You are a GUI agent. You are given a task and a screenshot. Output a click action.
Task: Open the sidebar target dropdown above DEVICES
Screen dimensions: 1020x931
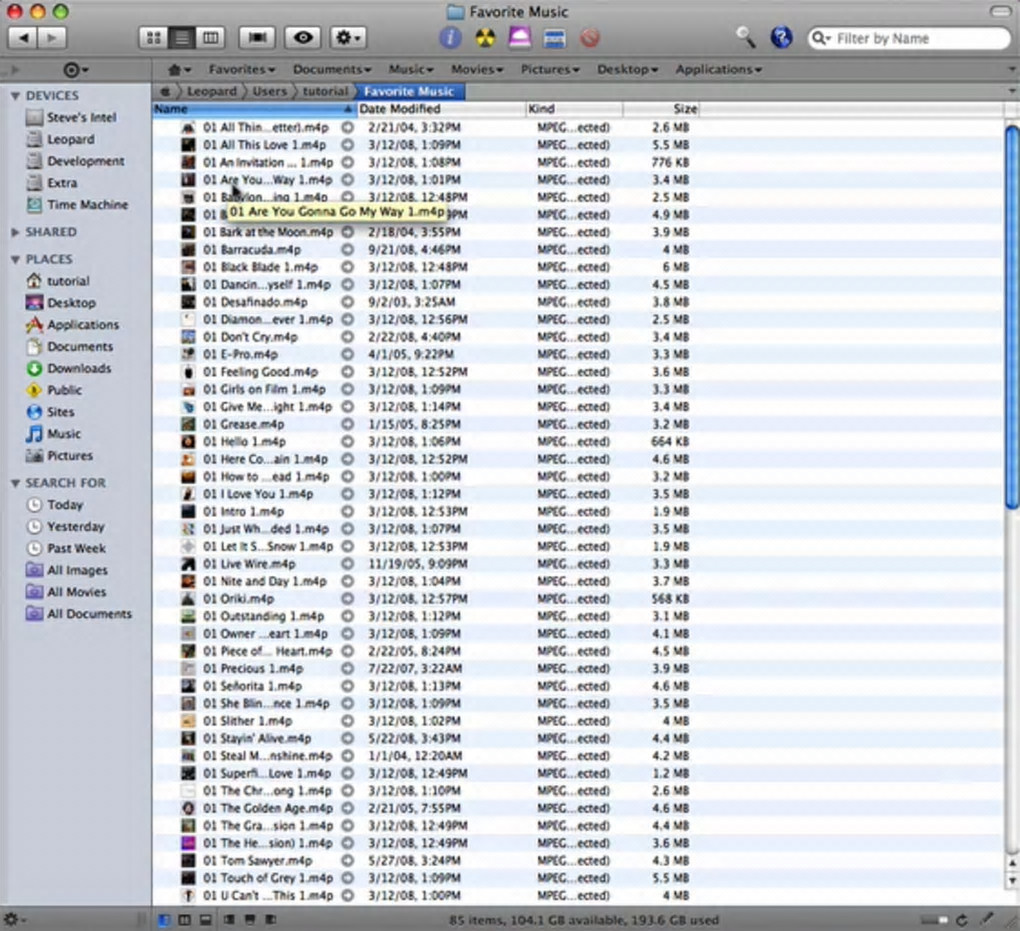(x=76, y=70)
